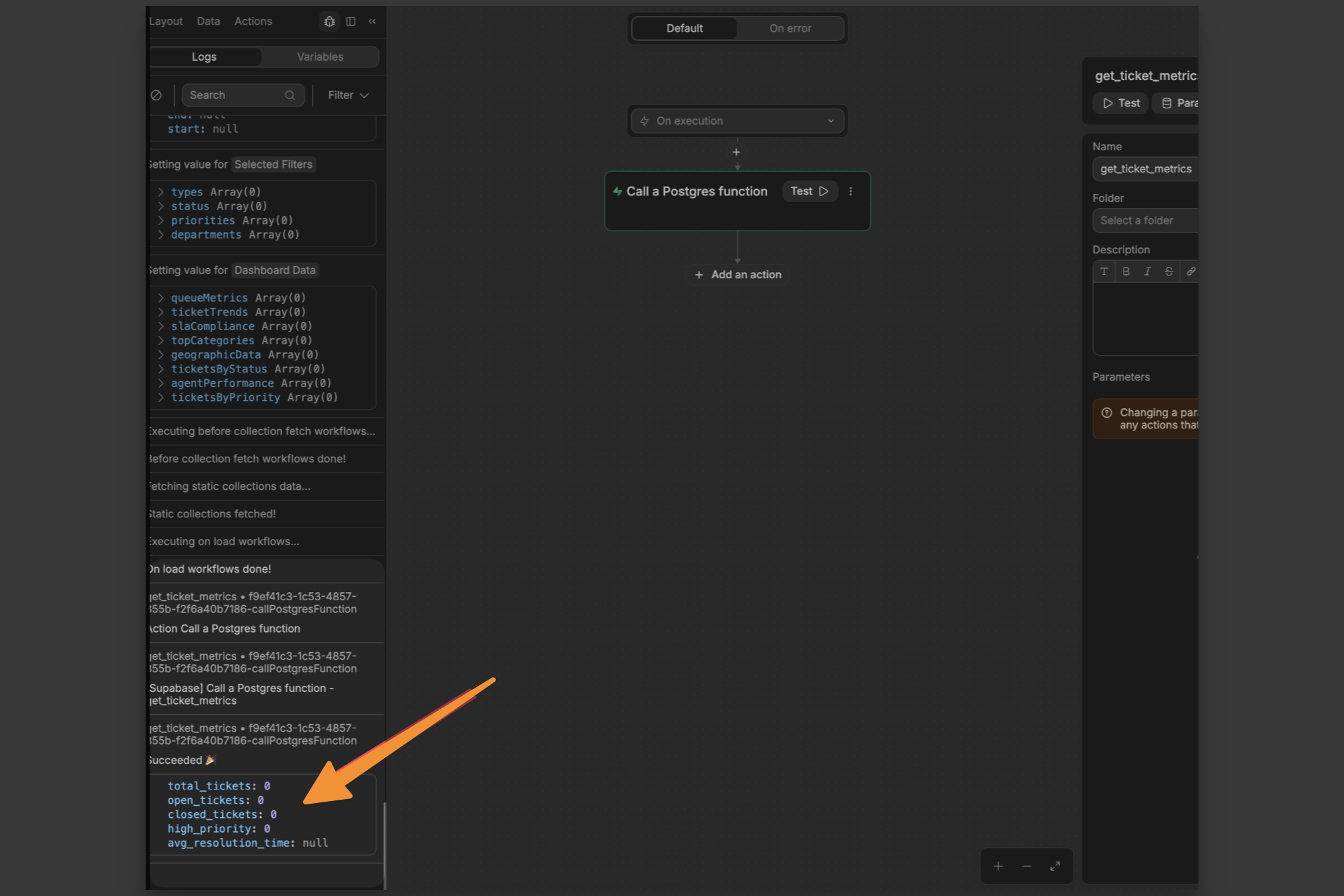Clear logs with the circle-slash icon

[156, 95]
